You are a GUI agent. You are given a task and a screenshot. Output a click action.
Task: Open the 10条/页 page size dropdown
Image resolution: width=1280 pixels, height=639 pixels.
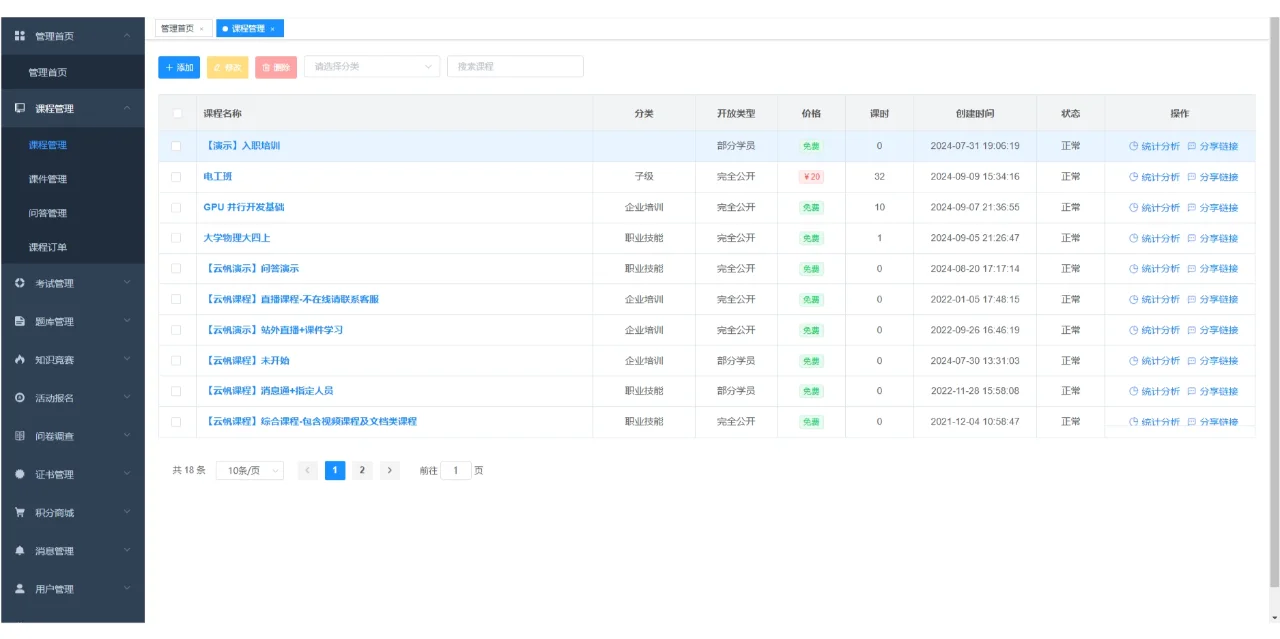pos(250,470)
